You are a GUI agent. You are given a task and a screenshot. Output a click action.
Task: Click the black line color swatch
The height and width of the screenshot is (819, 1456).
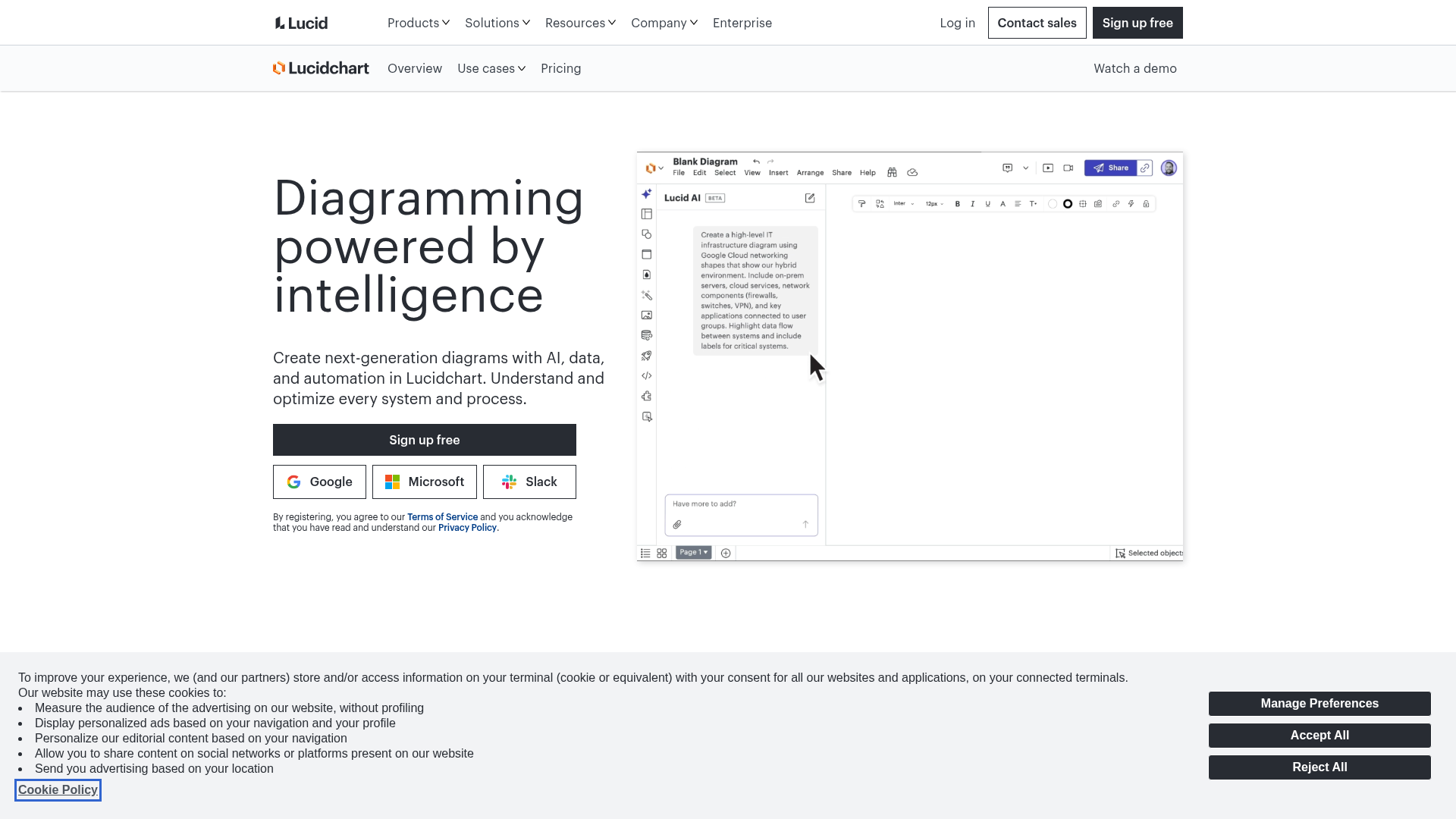click(x=1068, y=204)
